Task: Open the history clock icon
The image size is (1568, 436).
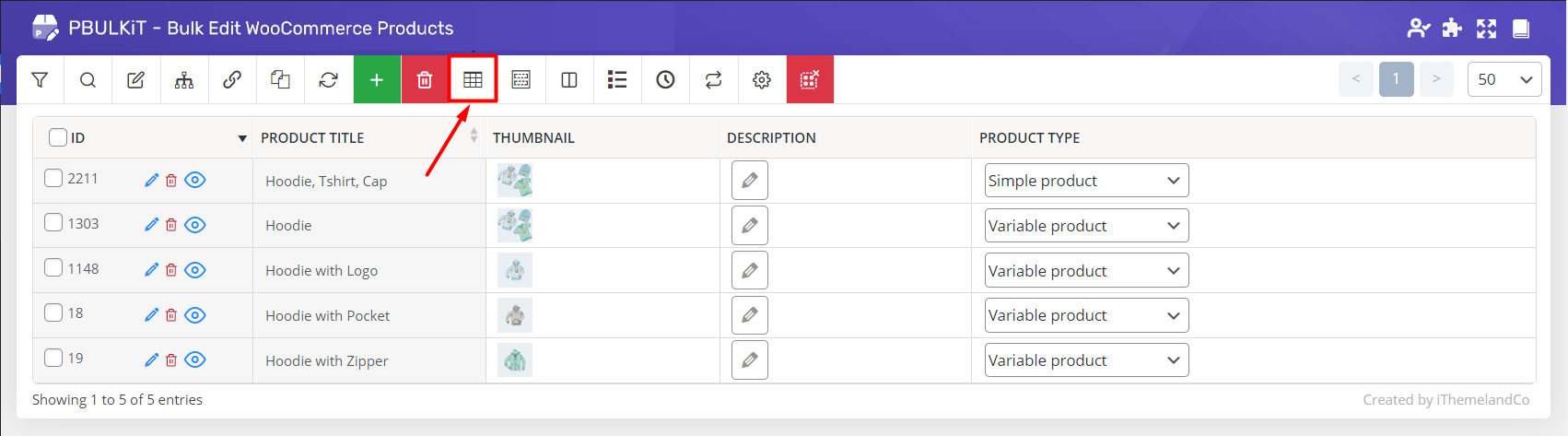Action: point(665,80)
